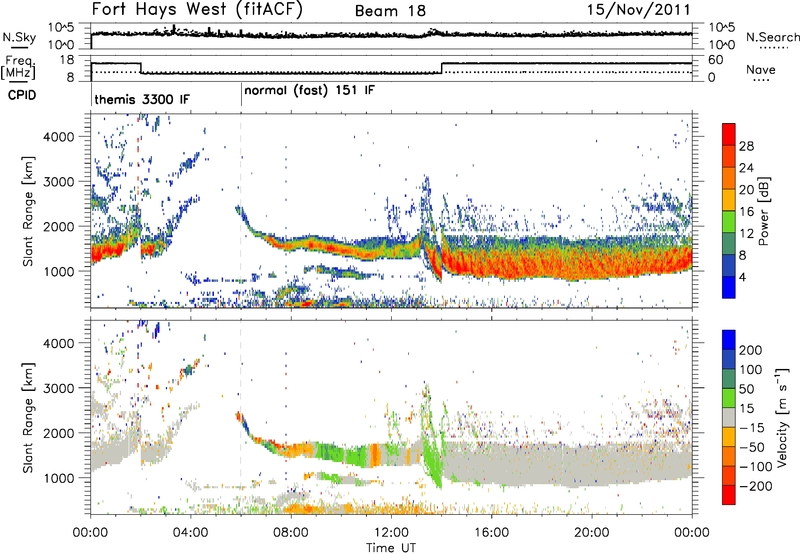Click the '1000' tick on Velocity panel range axis
The height and width of the screenshot is (554, 800).
[x=58, y=478]
